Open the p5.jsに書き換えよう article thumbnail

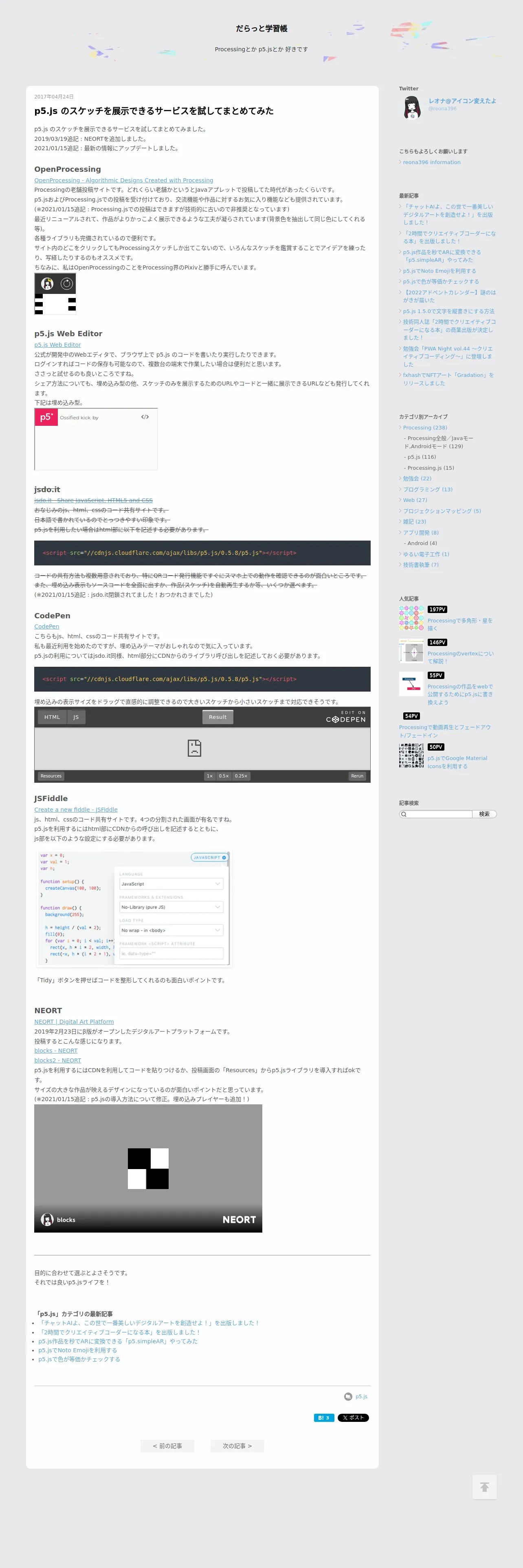pyautogui.click(x=411, y=683)
